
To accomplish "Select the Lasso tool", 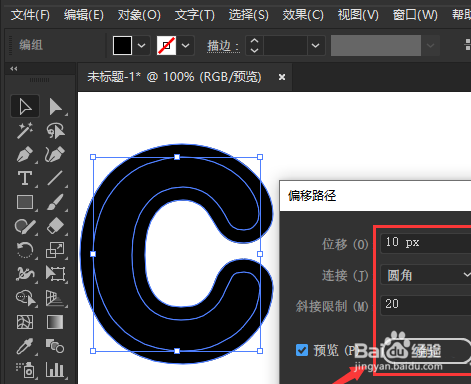I will tap(55, 130).
